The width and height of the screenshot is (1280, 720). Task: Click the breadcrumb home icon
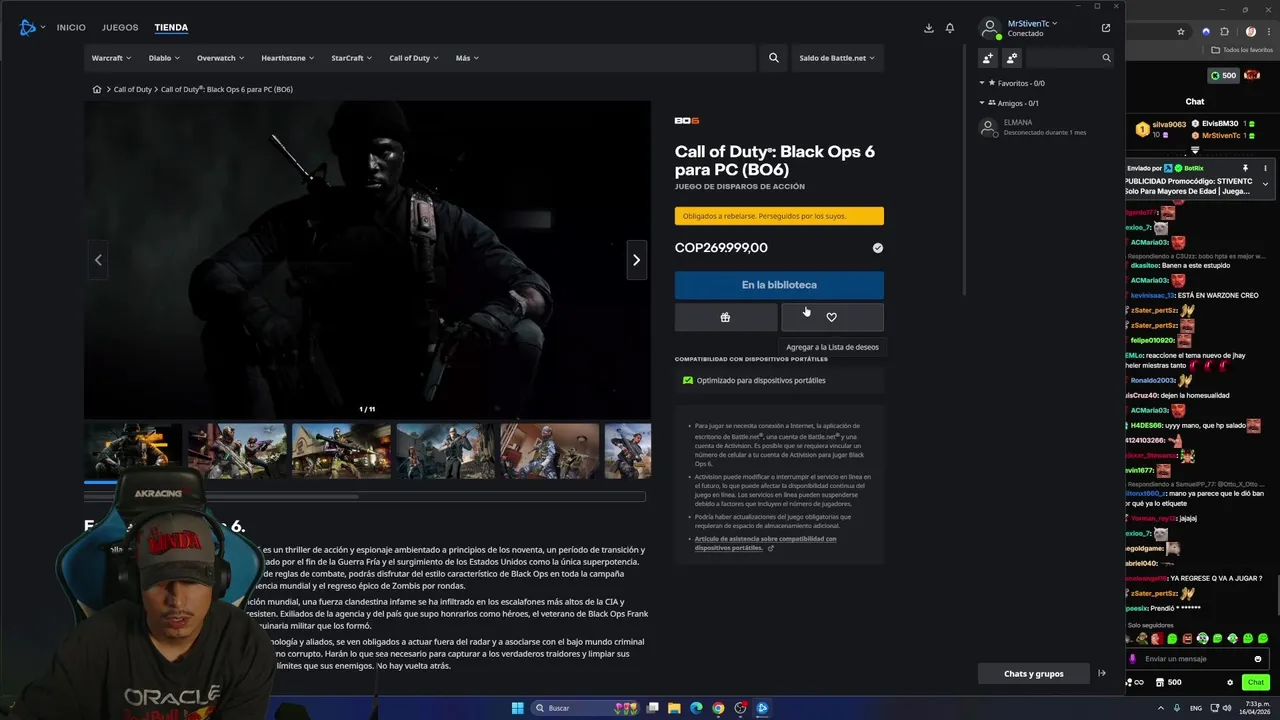coord(97,90)
